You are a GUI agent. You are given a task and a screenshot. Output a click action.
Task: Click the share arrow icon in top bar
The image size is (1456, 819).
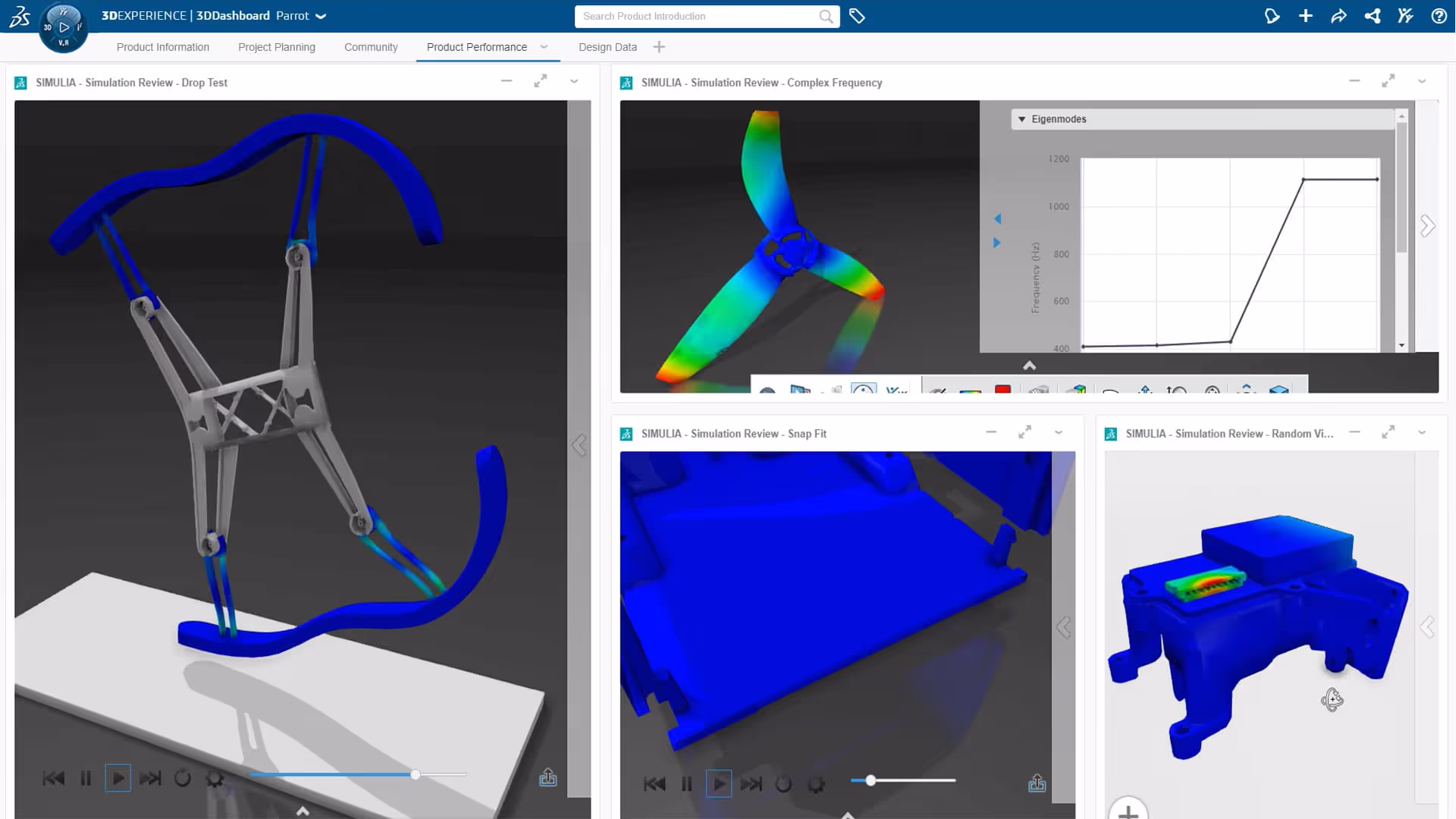tap(1338, 16)
